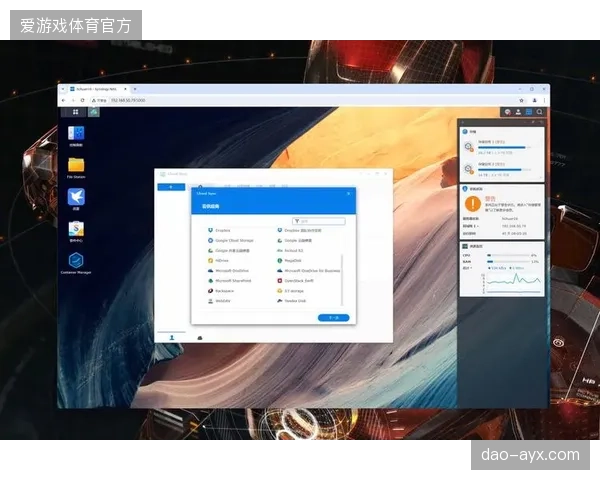Select Rackspace cloud provider
Image resolution: width=600 pixels, height=480 pixels.
click(x=221, y=291)
